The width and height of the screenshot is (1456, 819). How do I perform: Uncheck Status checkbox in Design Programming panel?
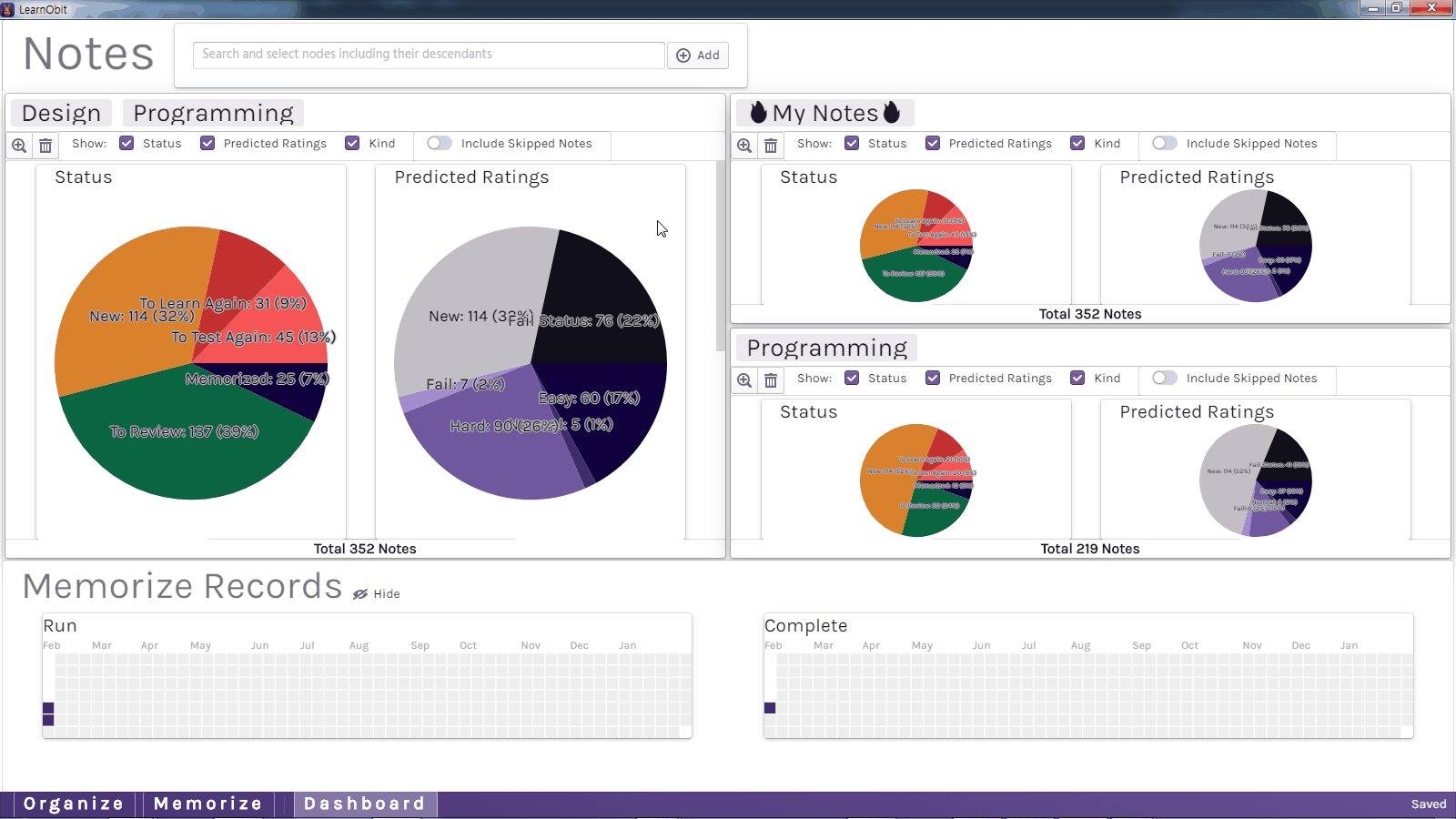coord(127,144)
